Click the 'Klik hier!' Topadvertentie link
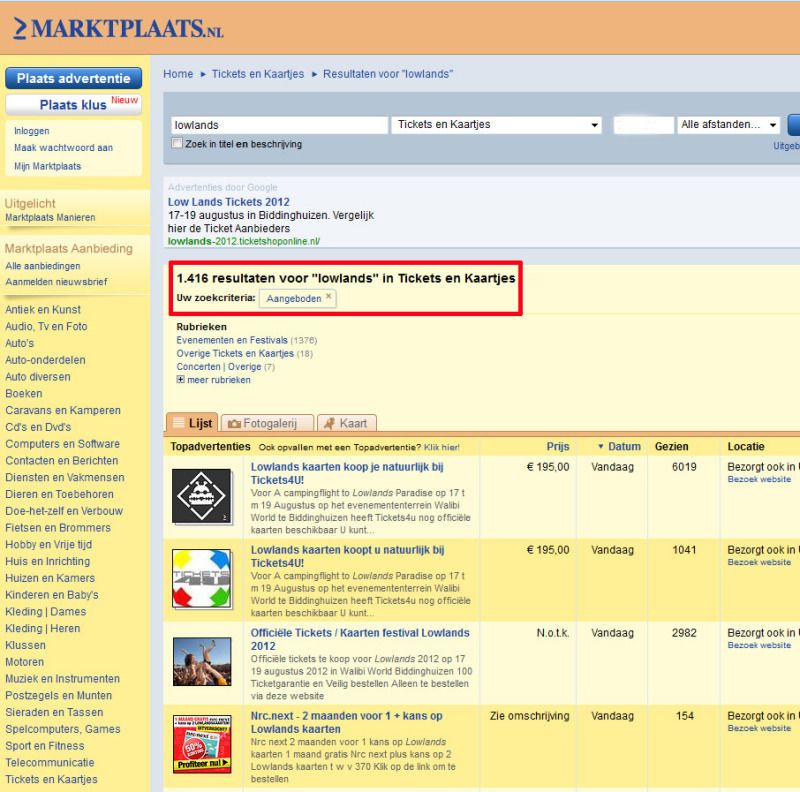 click(x=442, y=448)
